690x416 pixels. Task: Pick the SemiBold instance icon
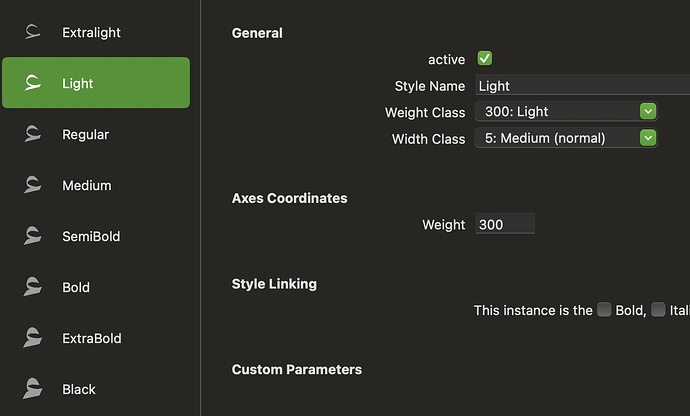[33, 236]
